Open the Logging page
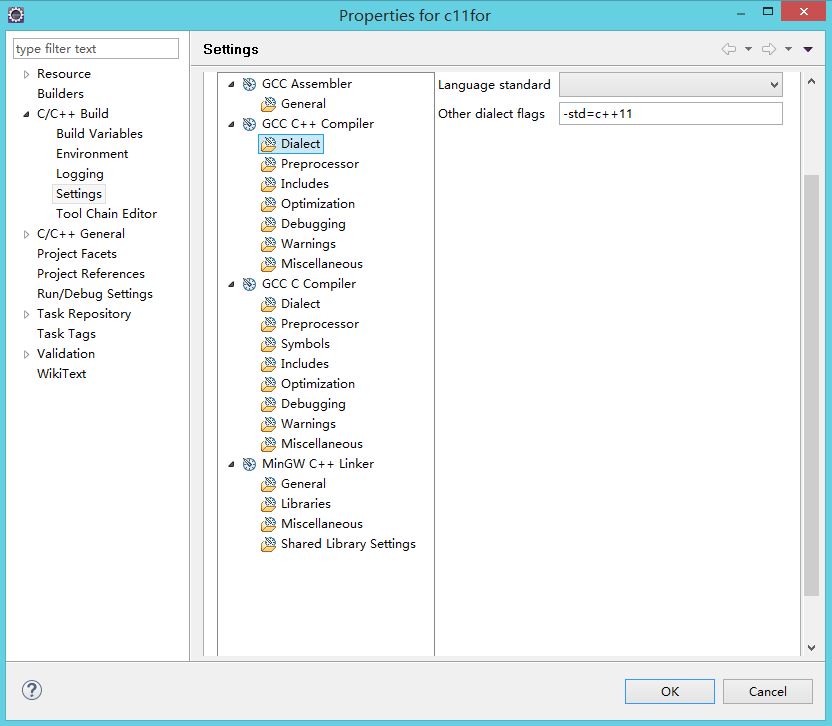Viewport: 832px width, 726px height. point(80,174)
